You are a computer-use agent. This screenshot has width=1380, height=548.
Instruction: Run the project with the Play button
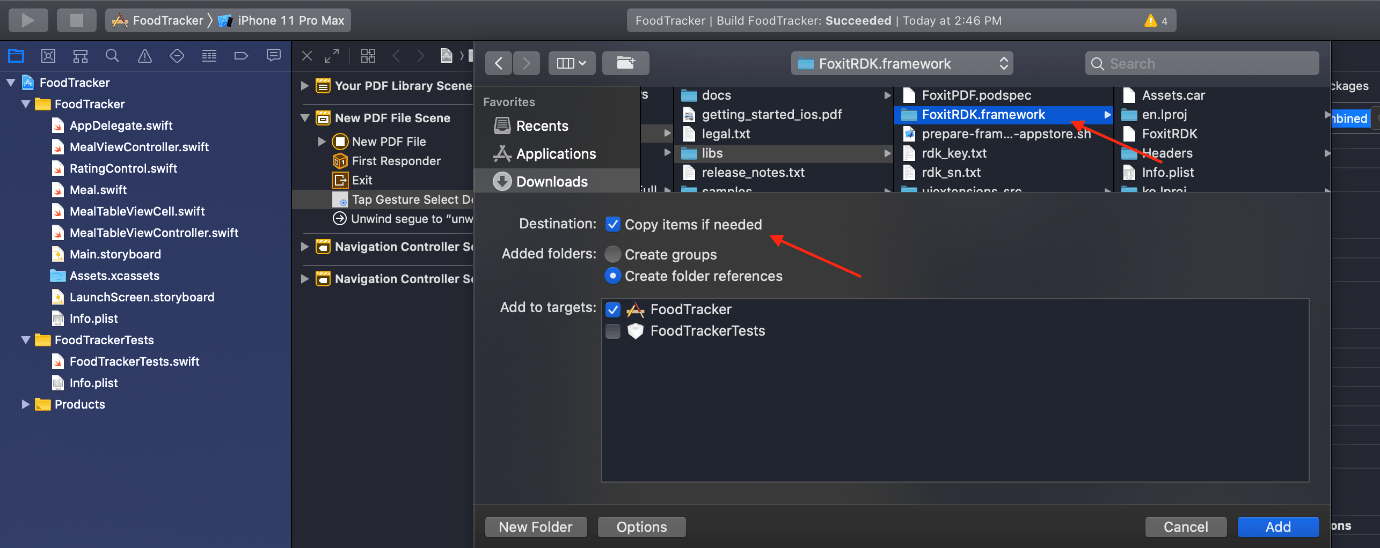tap(29, 20)
